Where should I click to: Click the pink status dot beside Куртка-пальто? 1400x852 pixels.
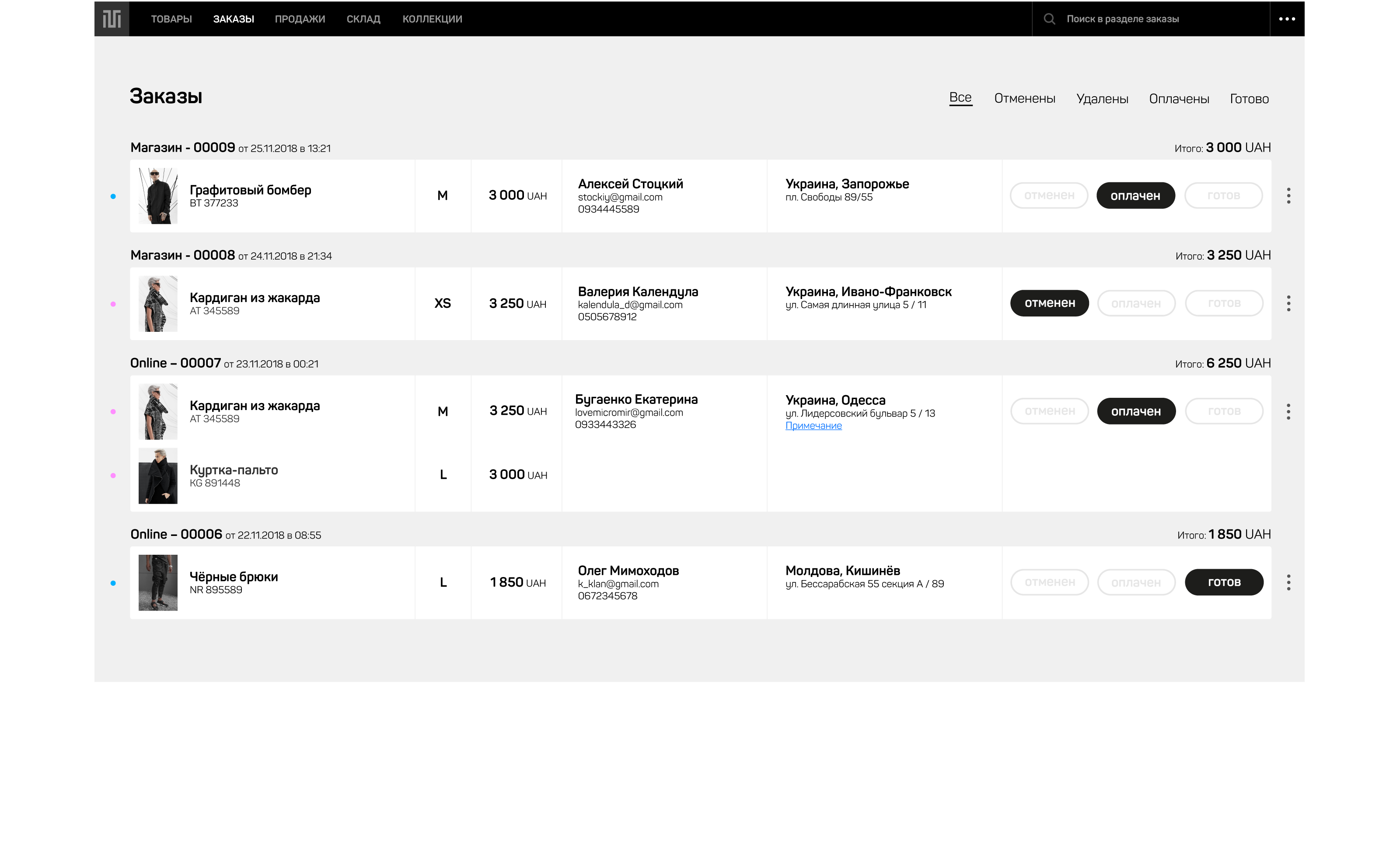click(113, 476)
